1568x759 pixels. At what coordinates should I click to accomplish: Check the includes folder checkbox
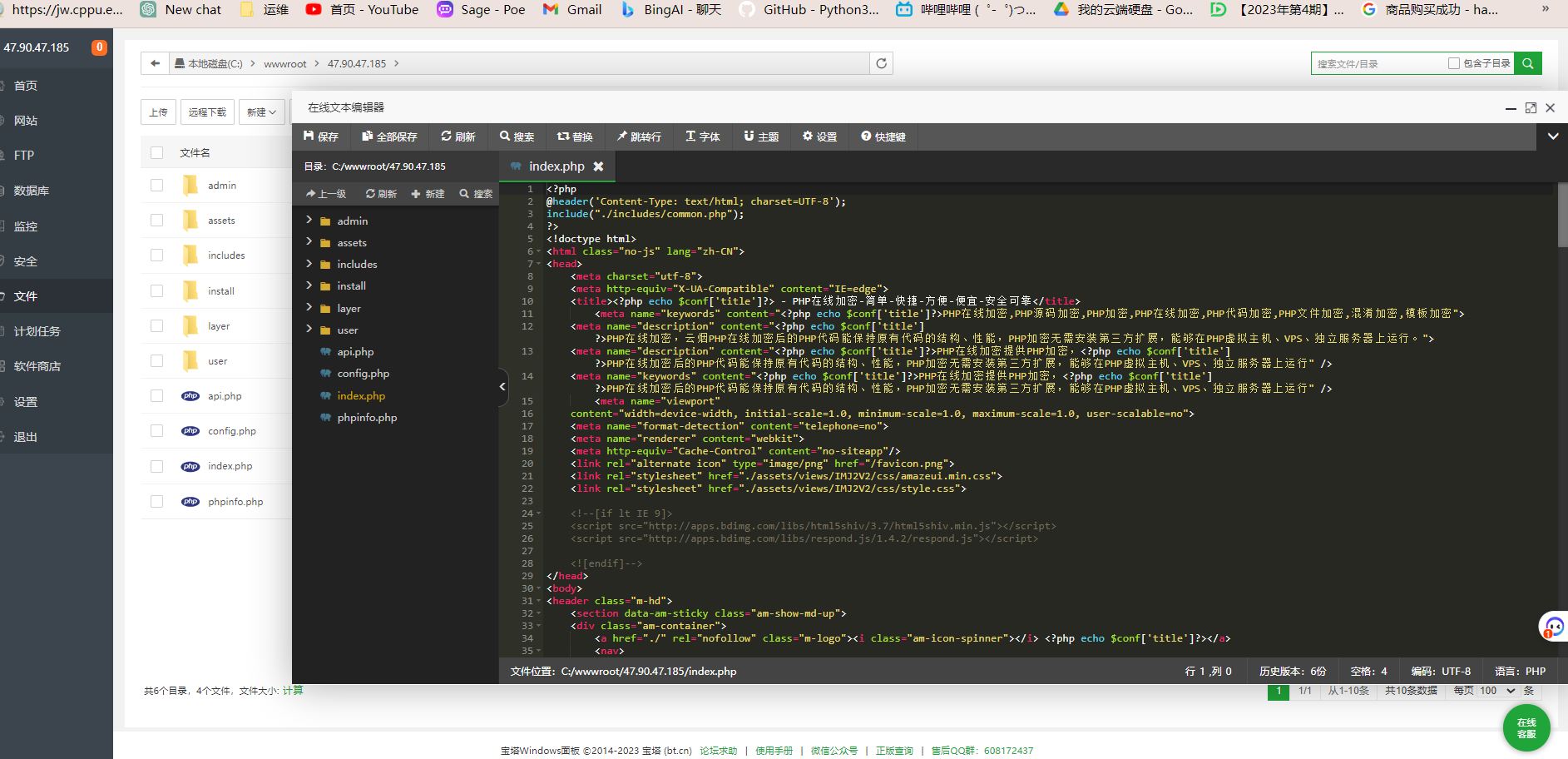(x=156, y=255)
